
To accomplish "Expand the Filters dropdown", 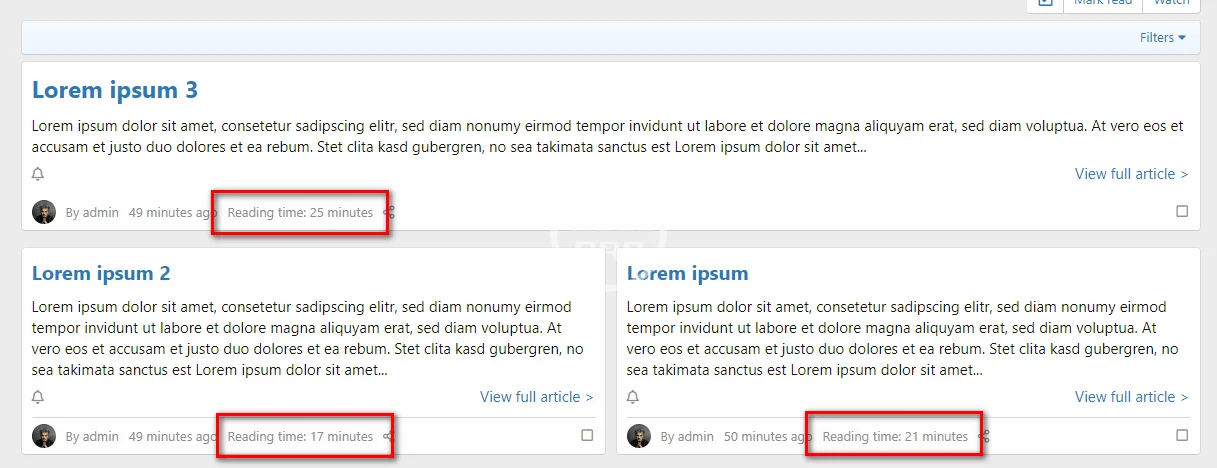I will click(x=1162, y=38).
